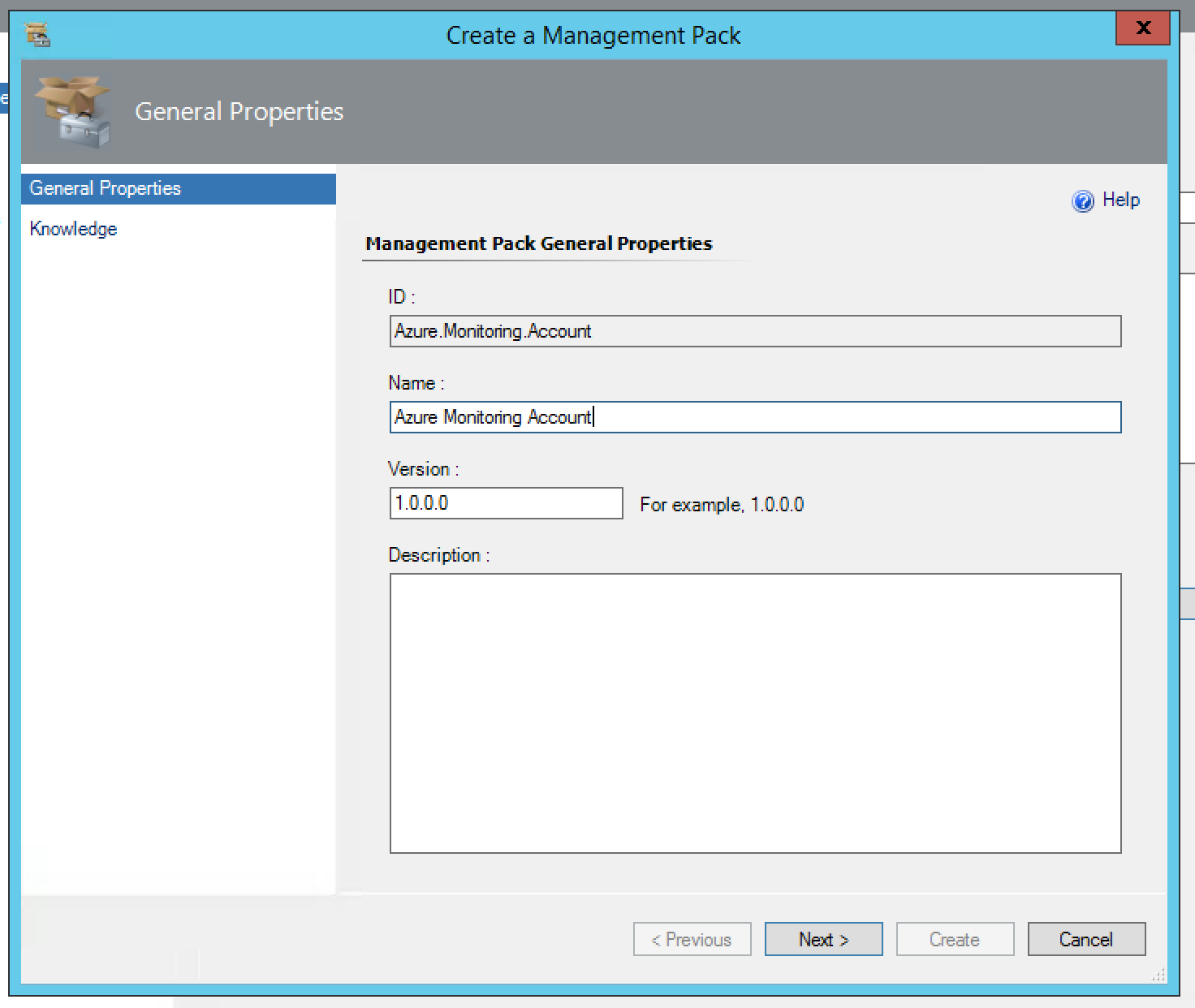Click the "For example, 1.0.0.0" hint text

[x=722, y=505]
